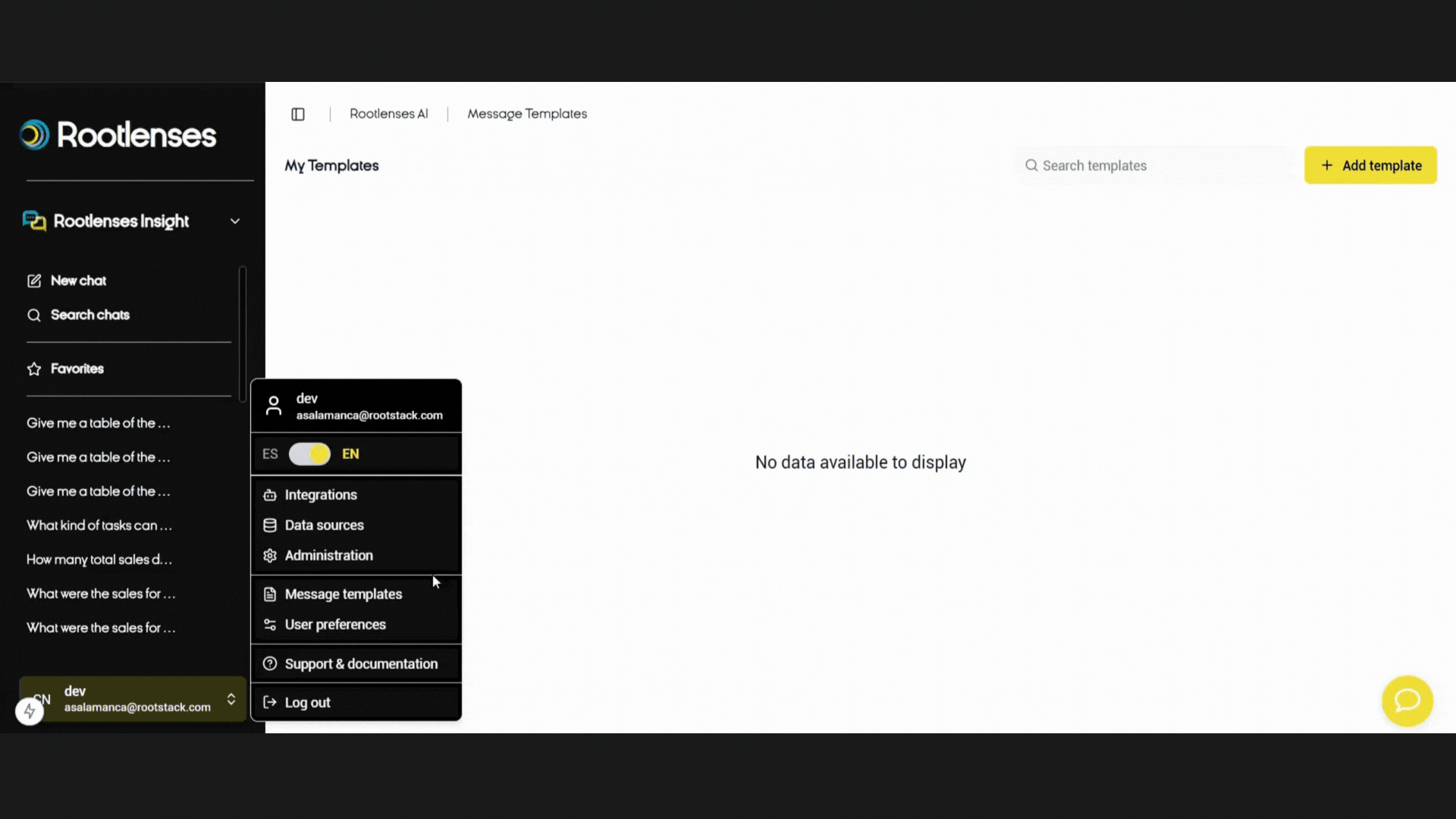The width and height of the screenshot is (1456, 819).
Task: Click the lightning bolt badge icon
Action: point(30,711)
